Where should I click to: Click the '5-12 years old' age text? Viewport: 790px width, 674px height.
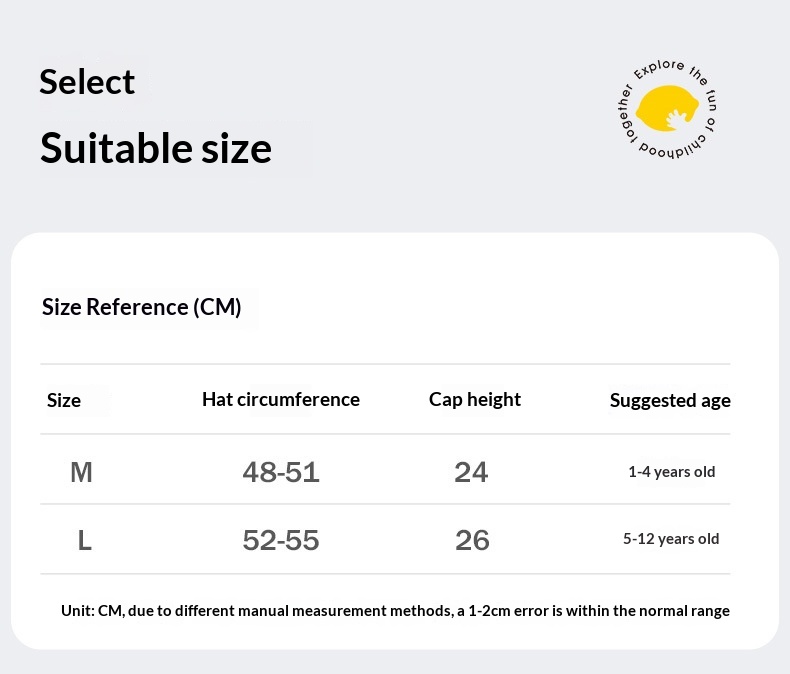(x=671, y=539)
